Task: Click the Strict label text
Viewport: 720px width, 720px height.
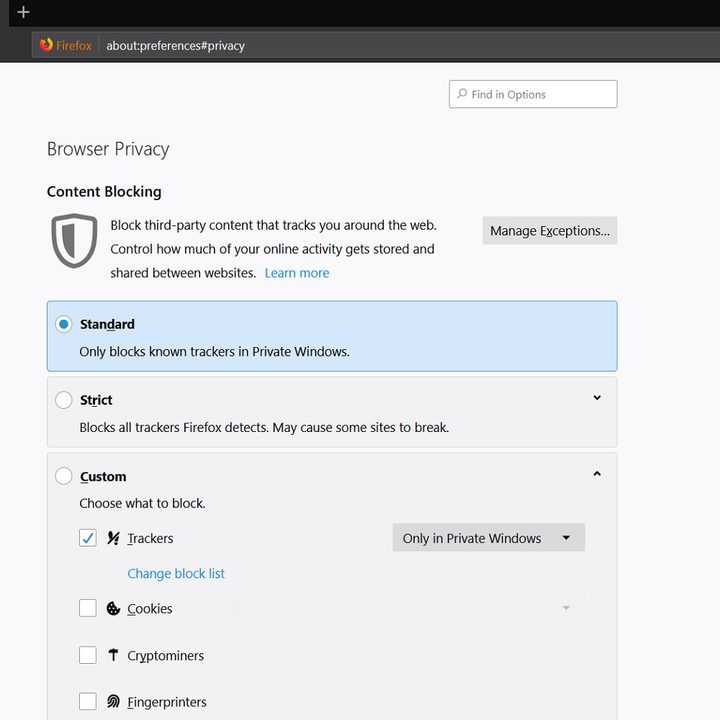Action: (x=96, y=400)
